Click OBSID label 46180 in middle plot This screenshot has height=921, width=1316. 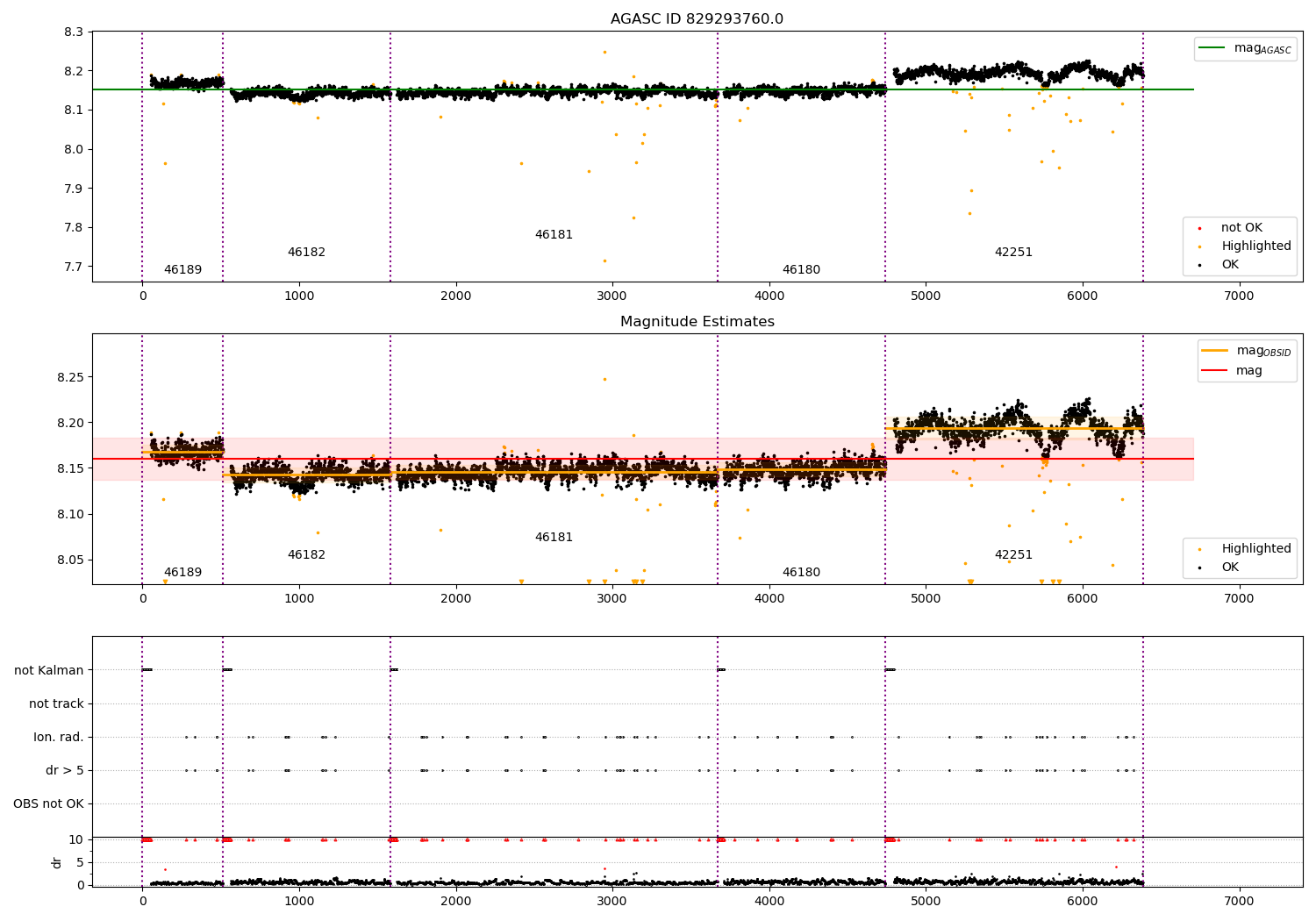click(801, 573)
